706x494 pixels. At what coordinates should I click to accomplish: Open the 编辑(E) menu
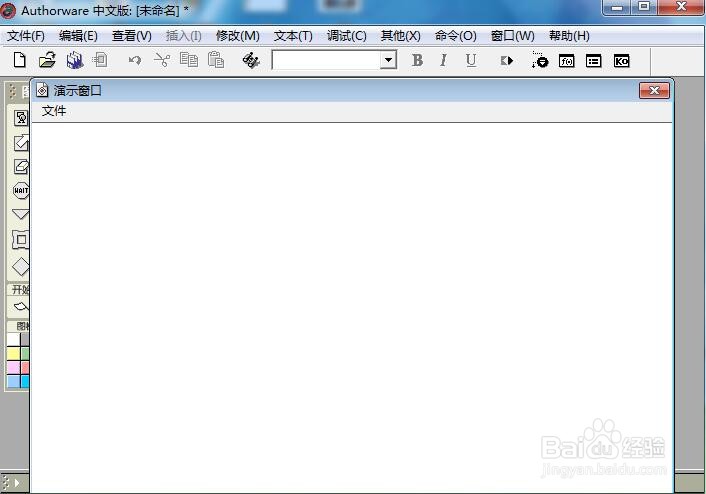click(x=78, y=36)
